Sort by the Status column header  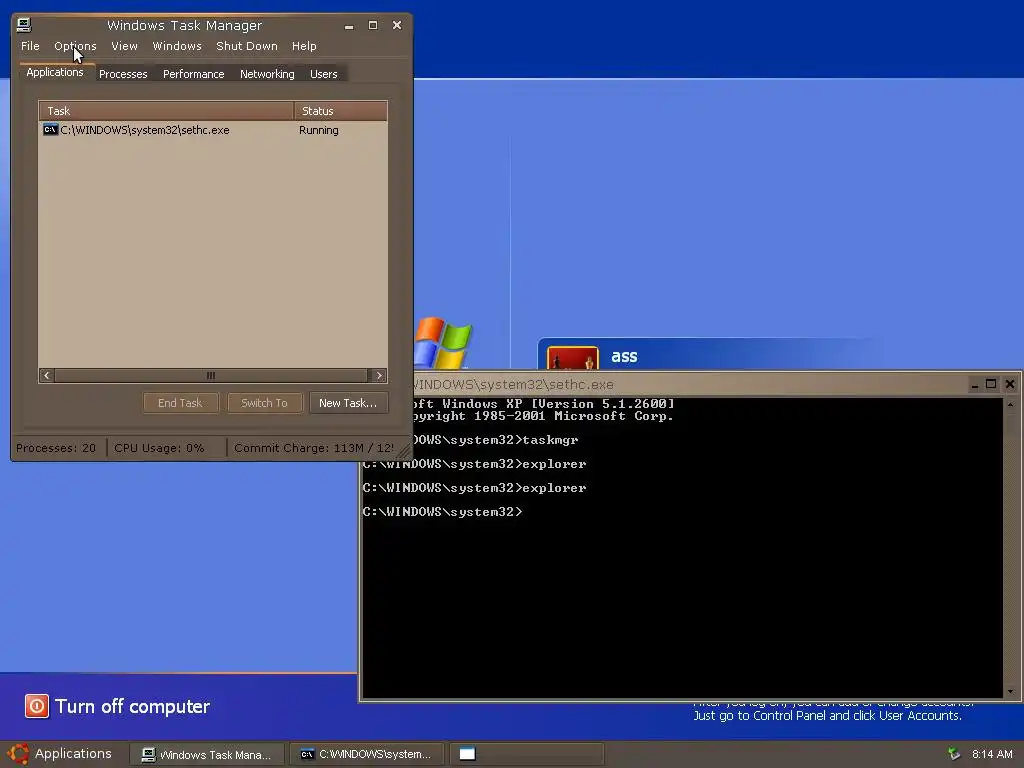click(x=340, y=111)
